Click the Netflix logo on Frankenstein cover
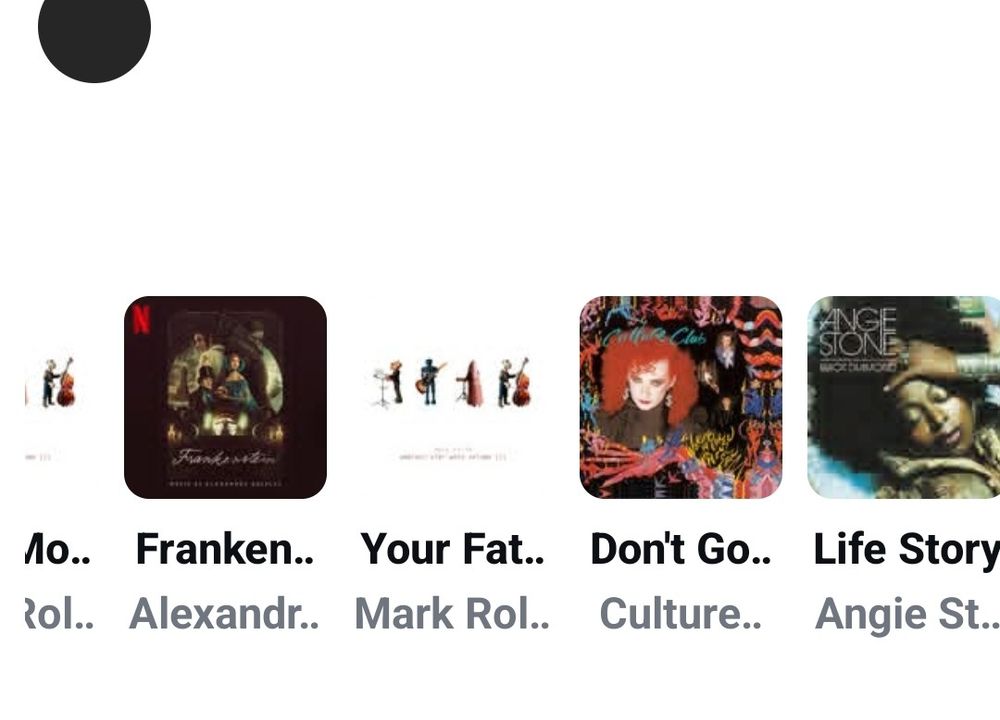The width and height of the screenshot is (1000, 720). coord(142,320)
